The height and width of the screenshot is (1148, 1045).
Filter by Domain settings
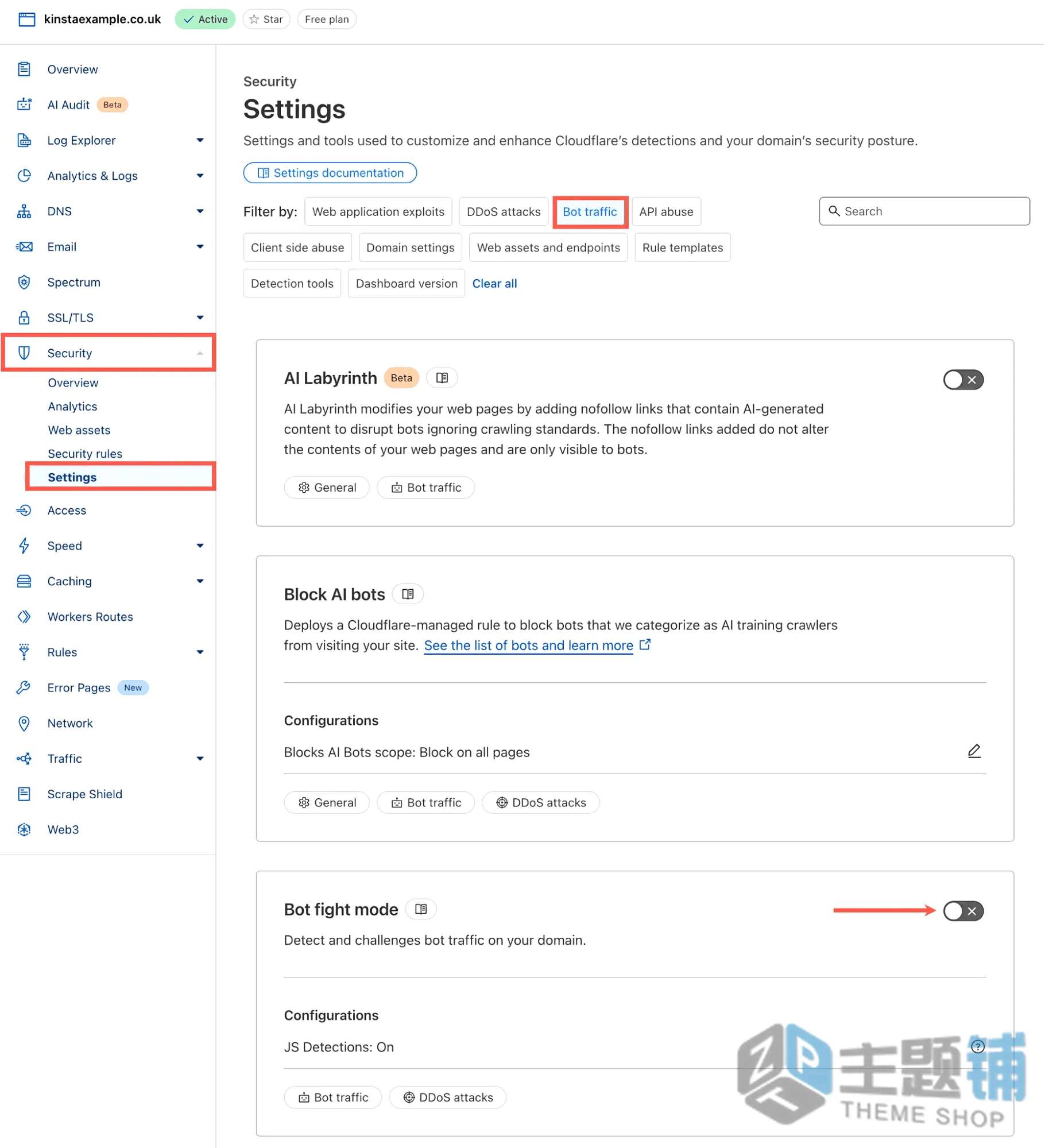(411, 248)
